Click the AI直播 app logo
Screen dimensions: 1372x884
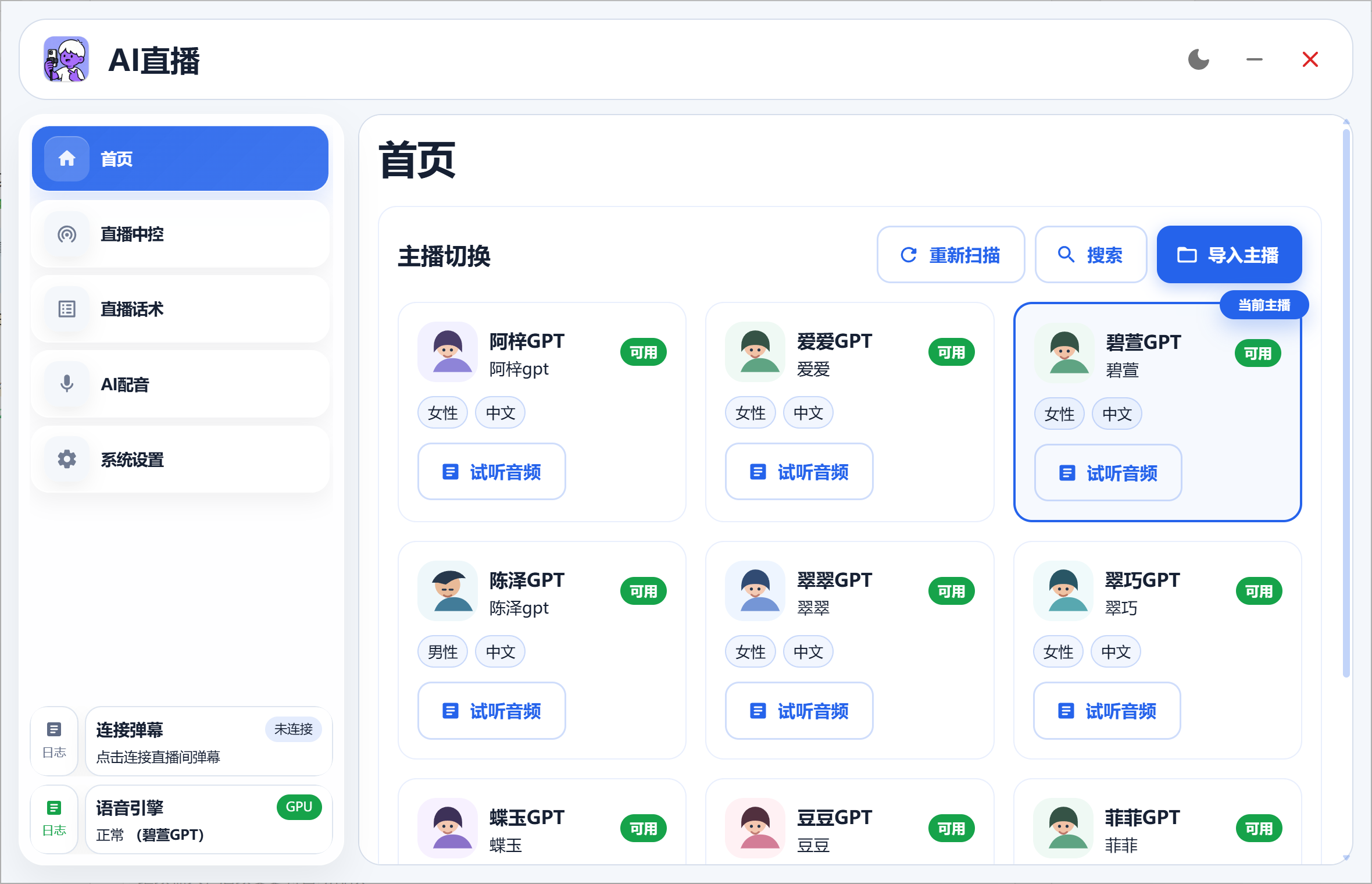pyautogui.click(x=66, y=59)
